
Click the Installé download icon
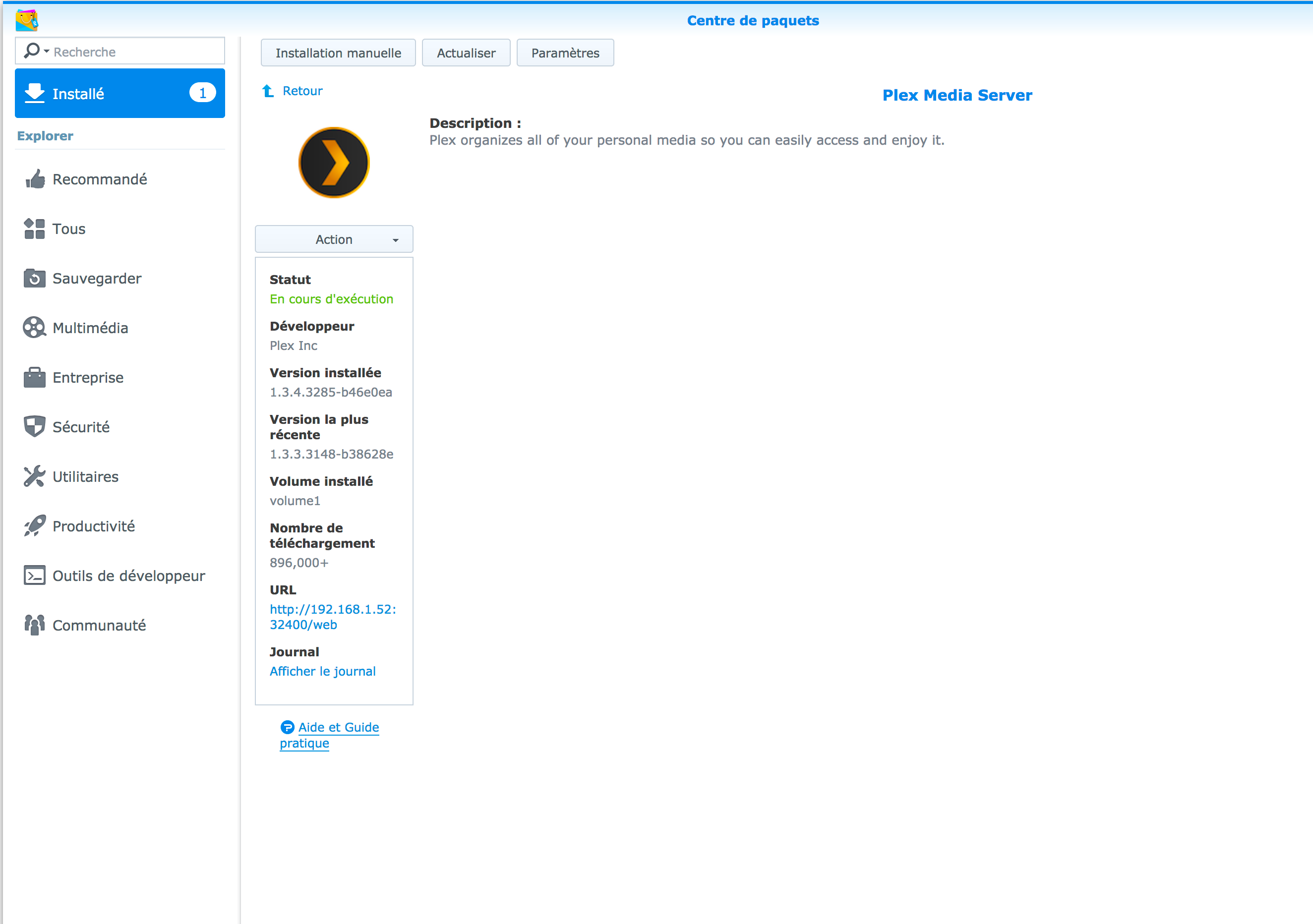[x=35, y=93]
